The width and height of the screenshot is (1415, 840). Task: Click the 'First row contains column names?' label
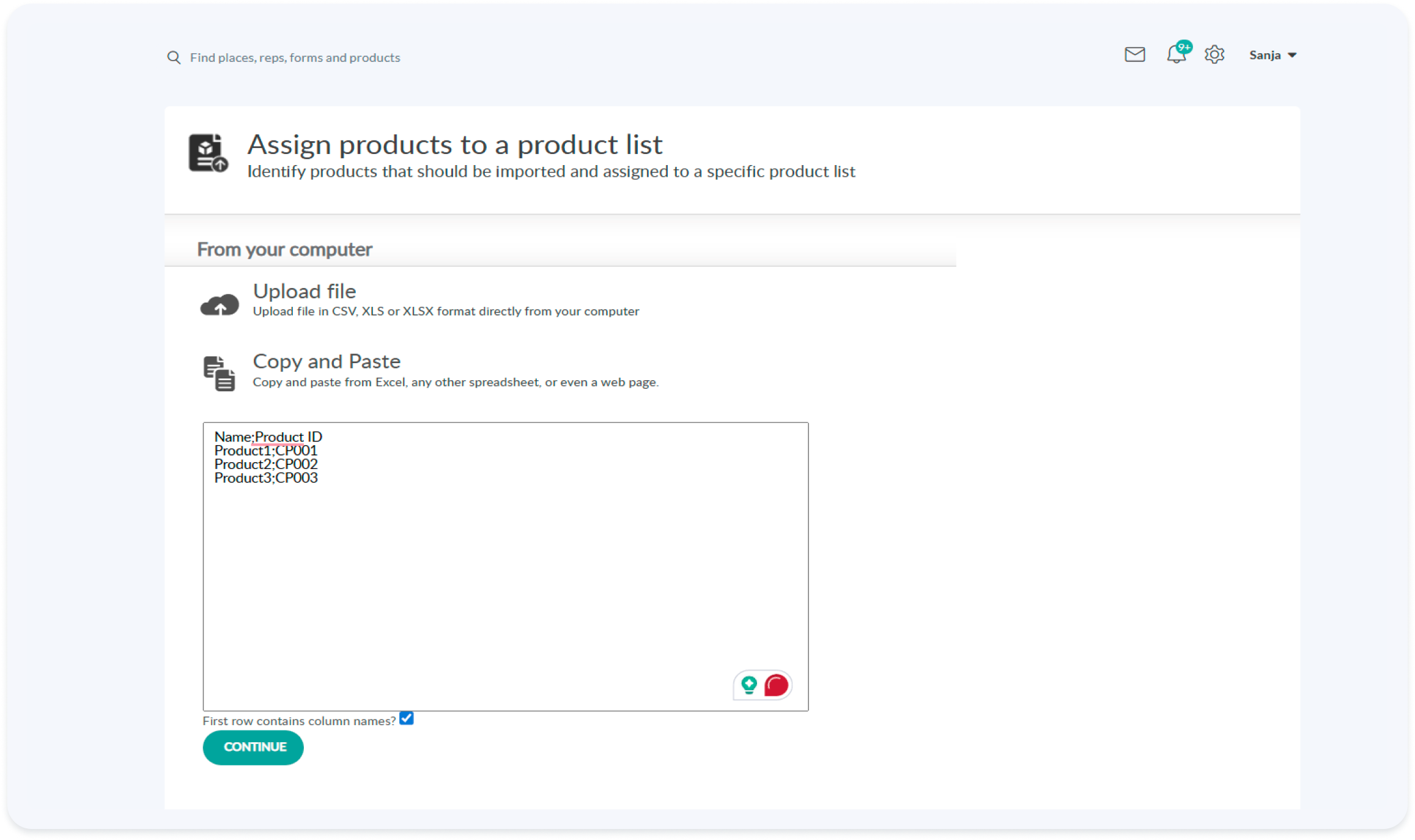299,721
